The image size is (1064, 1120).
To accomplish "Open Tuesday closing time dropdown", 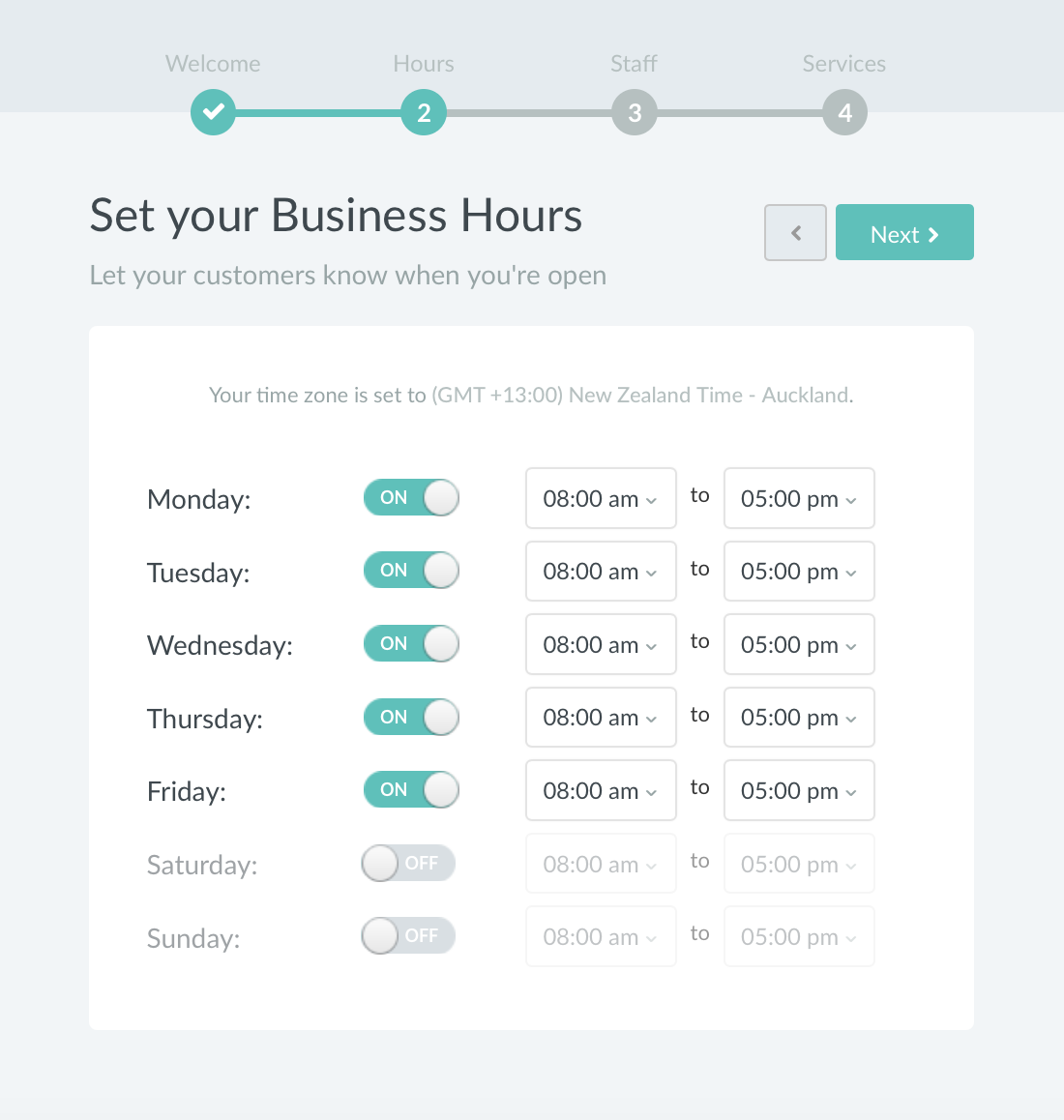I will pos(799,572).
